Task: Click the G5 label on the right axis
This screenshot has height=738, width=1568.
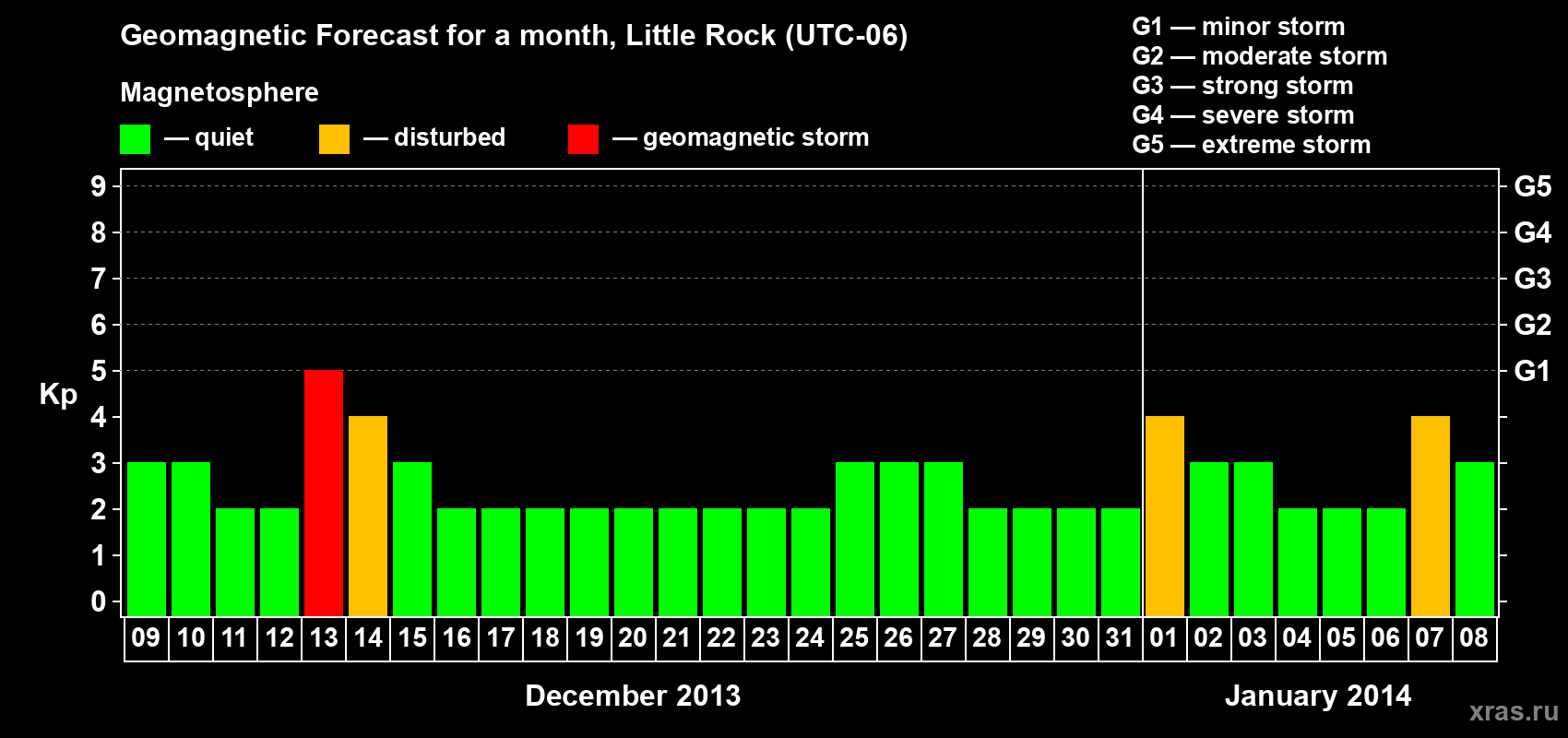Action: click(1533, 186)
